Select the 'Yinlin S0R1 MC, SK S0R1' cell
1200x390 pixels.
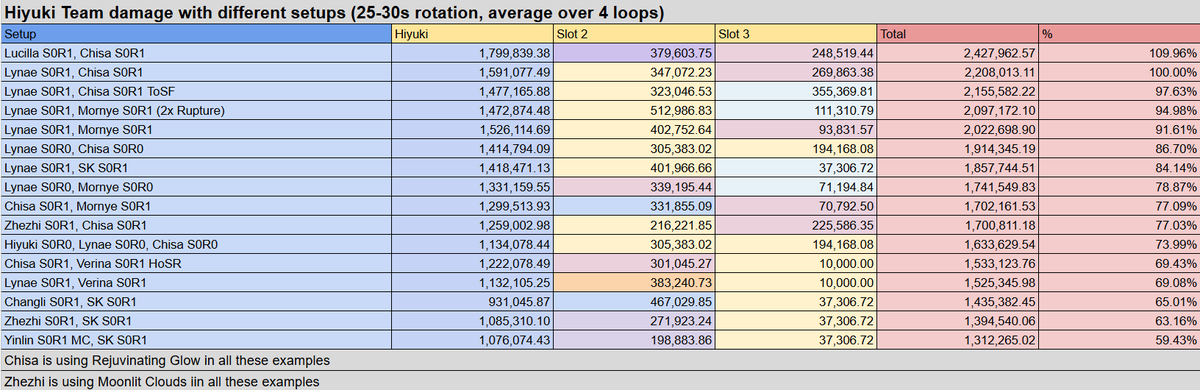(196, 340)
